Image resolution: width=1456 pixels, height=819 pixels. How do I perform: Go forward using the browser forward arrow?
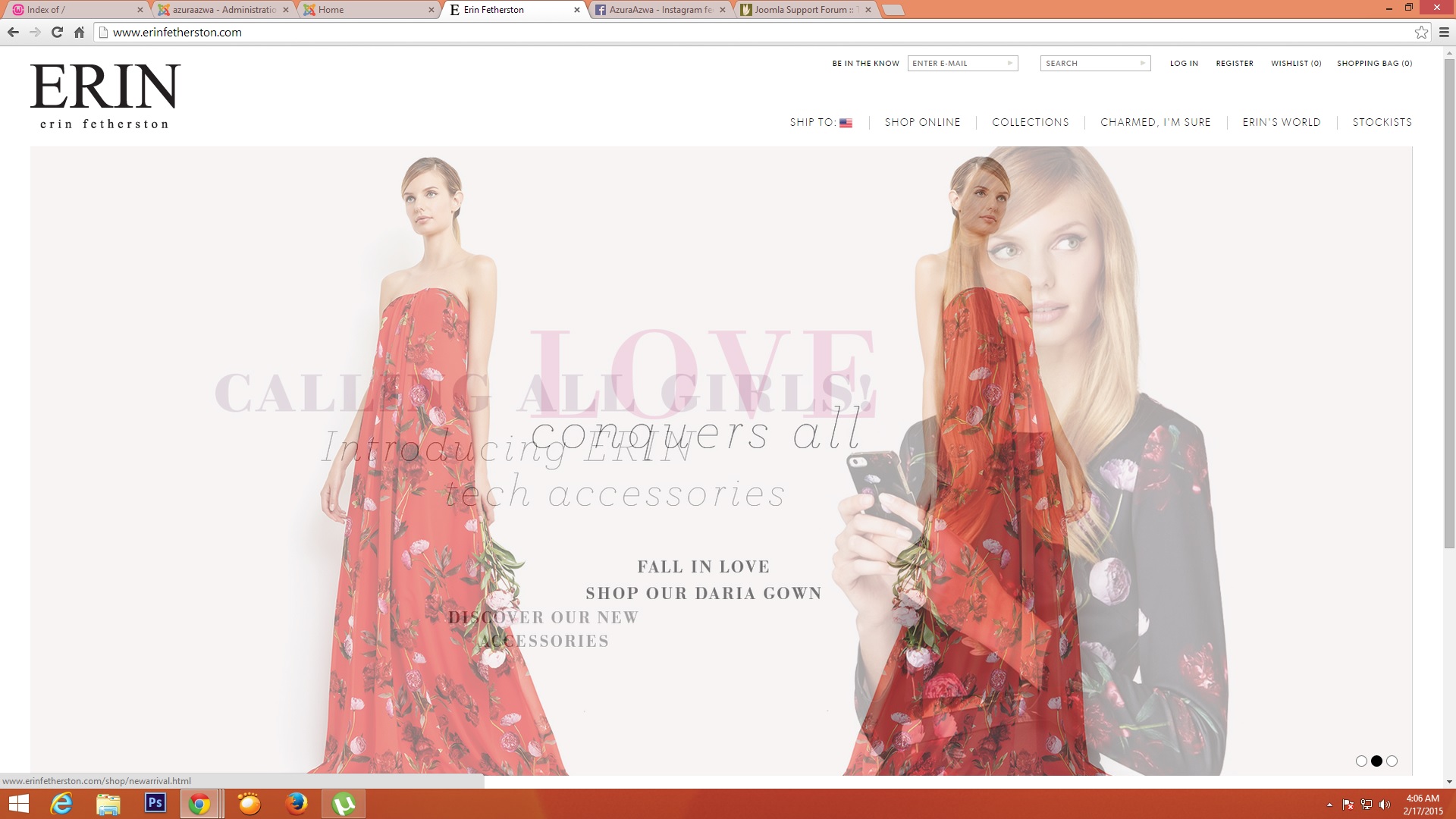click(35, 32)
